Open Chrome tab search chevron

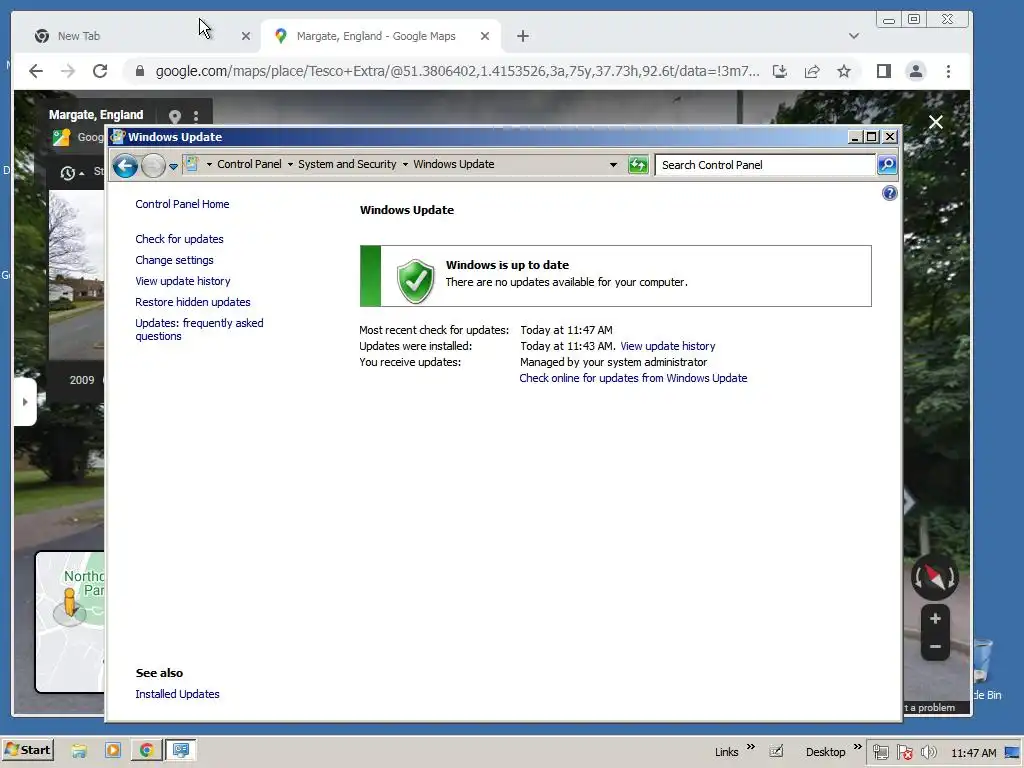click(854, 36)
